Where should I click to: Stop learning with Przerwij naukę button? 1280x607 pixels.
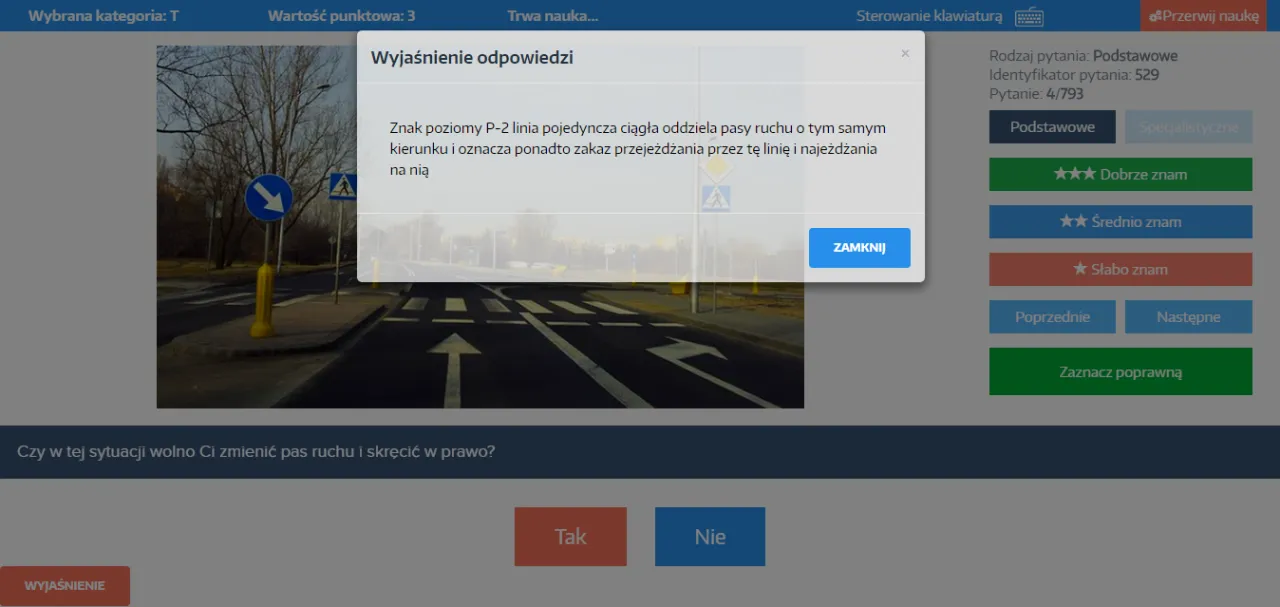(x=1203, y=16)
